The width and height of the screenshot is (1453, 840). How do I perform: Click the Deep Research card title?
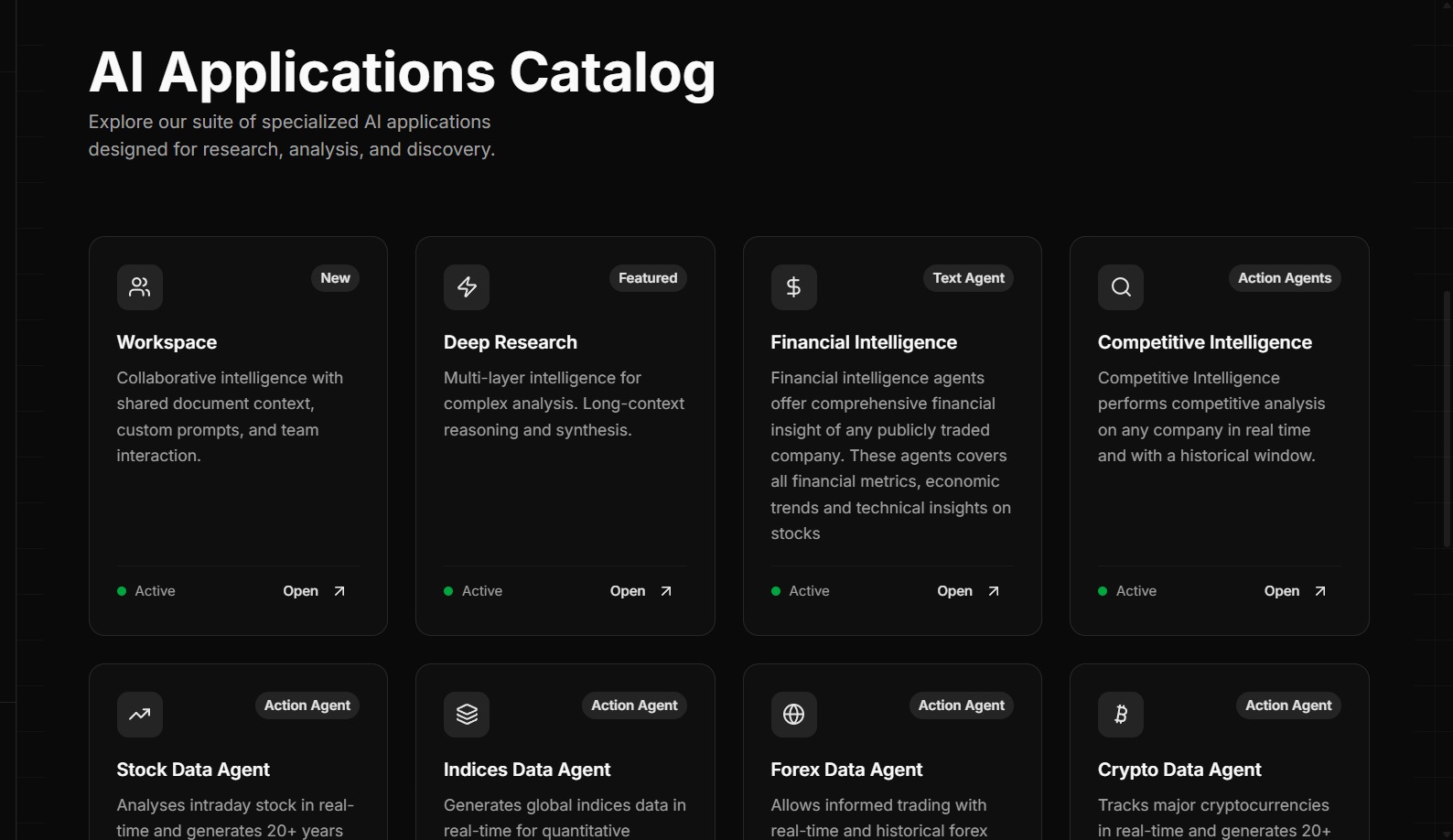511,342
